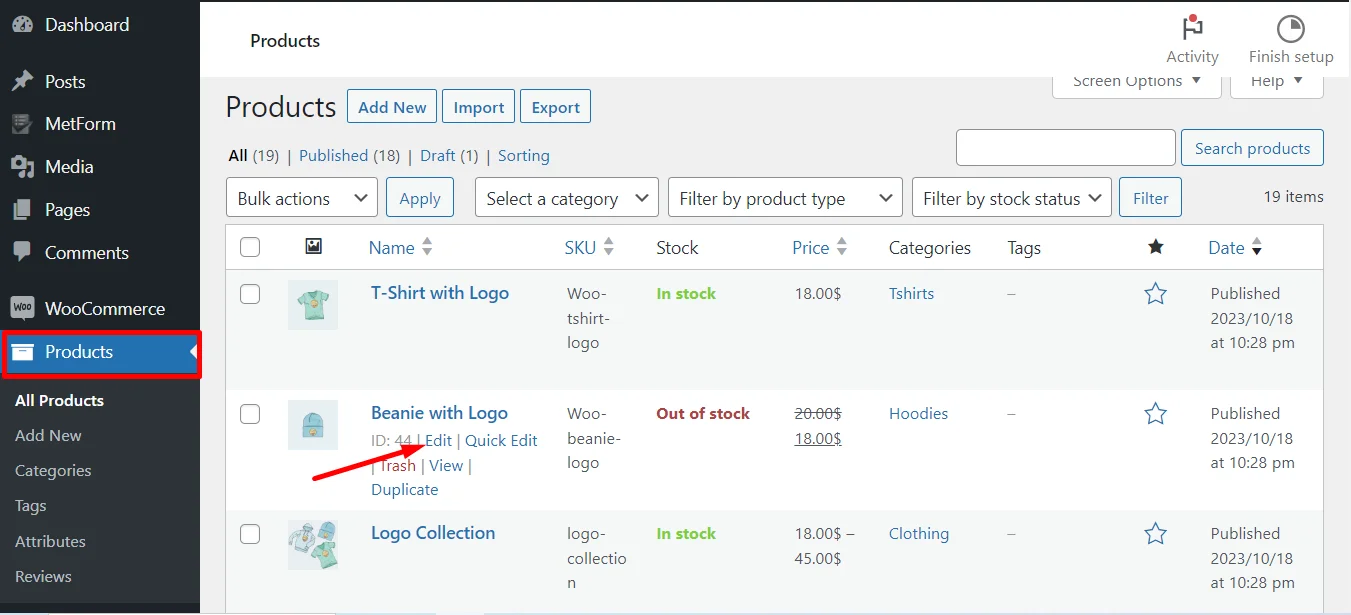Star the Beanie with Logo product

(x=1156, y=413)
